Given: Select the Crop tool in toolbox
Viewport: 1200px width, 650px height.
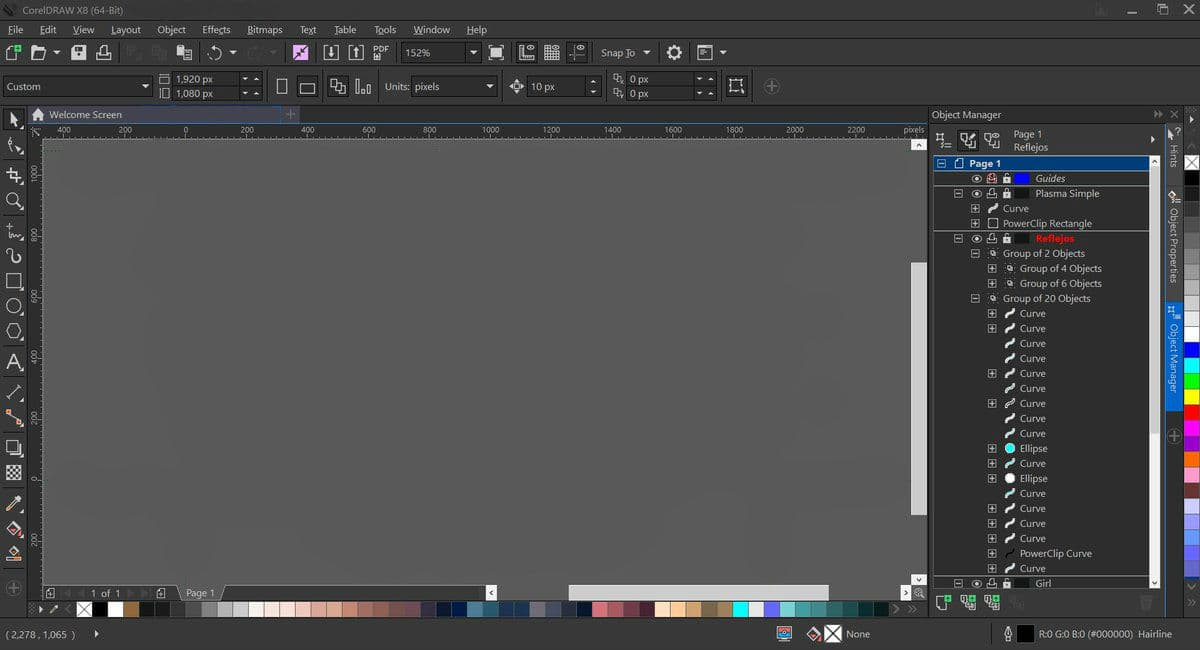Looking at the screenshot, I should tap(14, 174).
